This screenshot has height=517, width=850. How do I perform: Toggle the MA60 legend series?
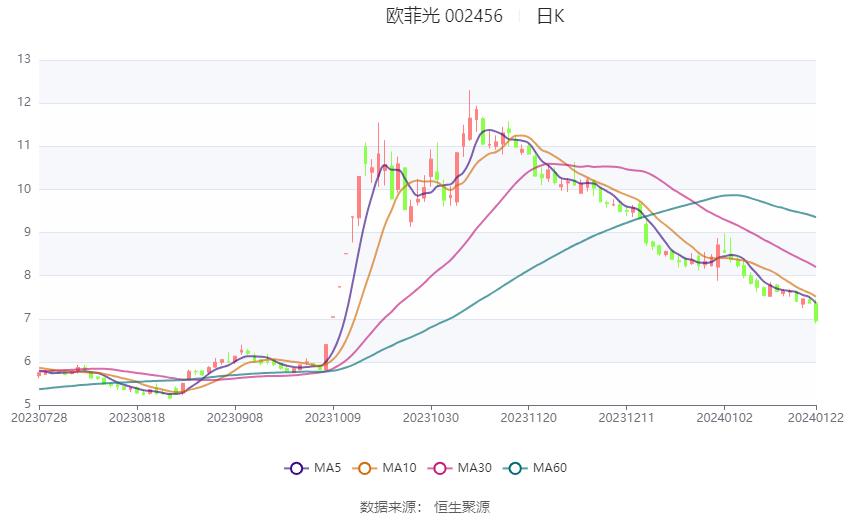[535, 468]
